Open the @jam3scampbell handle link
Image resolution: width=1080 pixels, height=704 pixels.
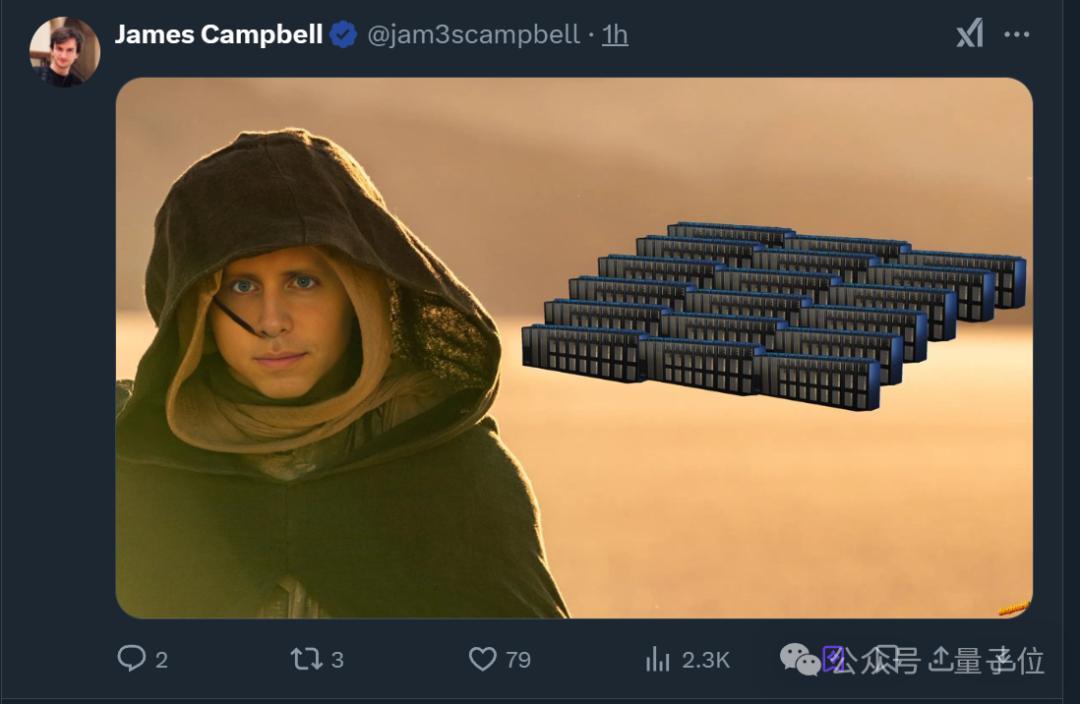pyautogui.click(x=473, y=35)
